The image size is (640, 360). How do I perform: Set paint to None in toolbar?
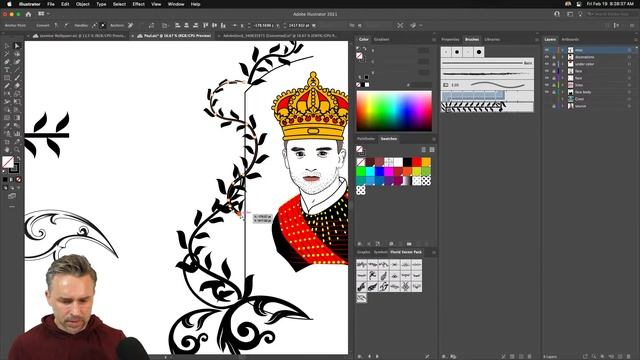click(18, 180)
